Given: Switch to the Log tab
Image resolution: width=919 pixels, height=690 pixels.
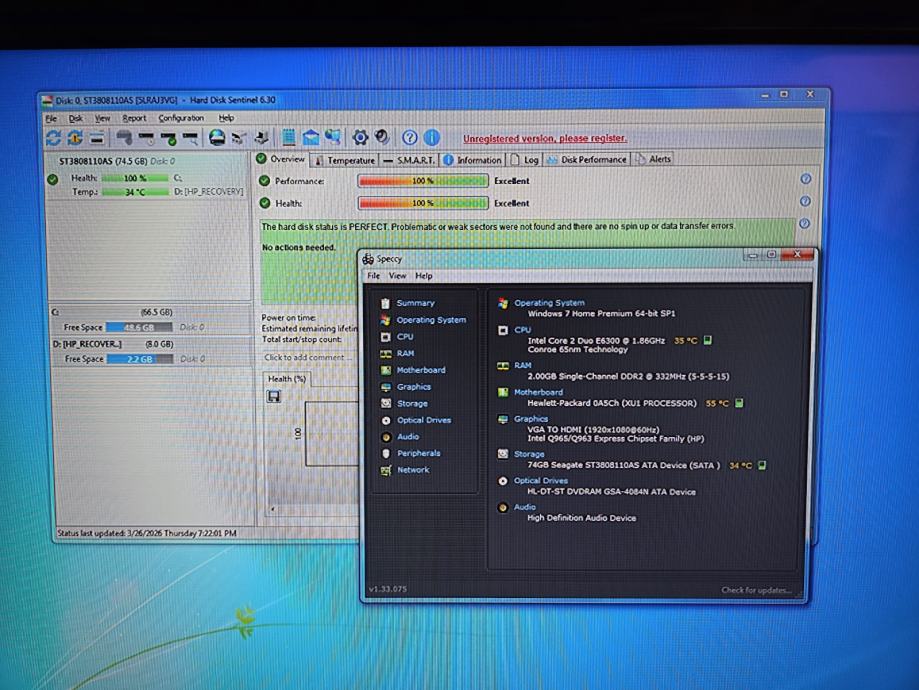Looking at the screenshot, I should tap(525, 159).
